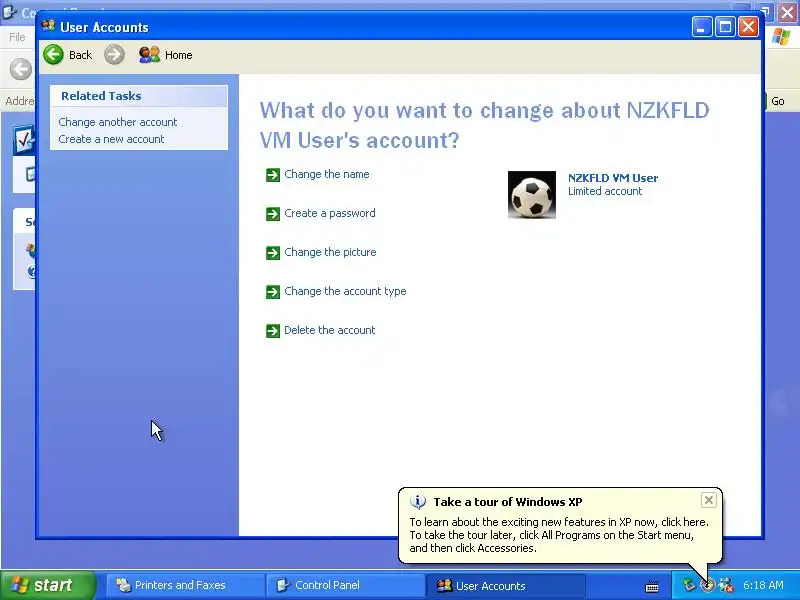Click the green arrow beside Change the name
The image size is (800, 600).
(x=273, y=175)
